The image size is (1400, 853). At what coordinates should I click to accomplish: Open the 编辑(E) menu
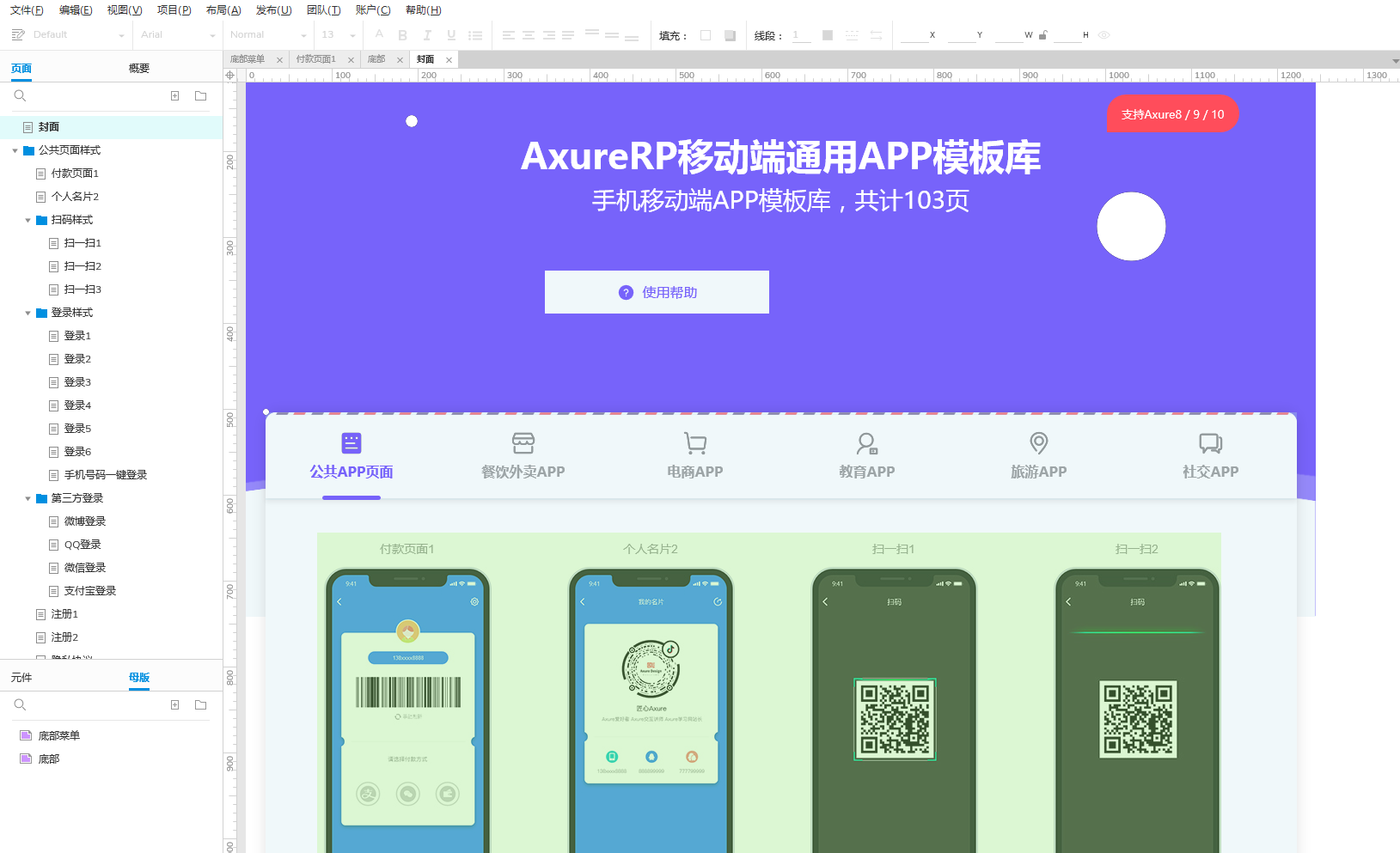coord(76,10)
